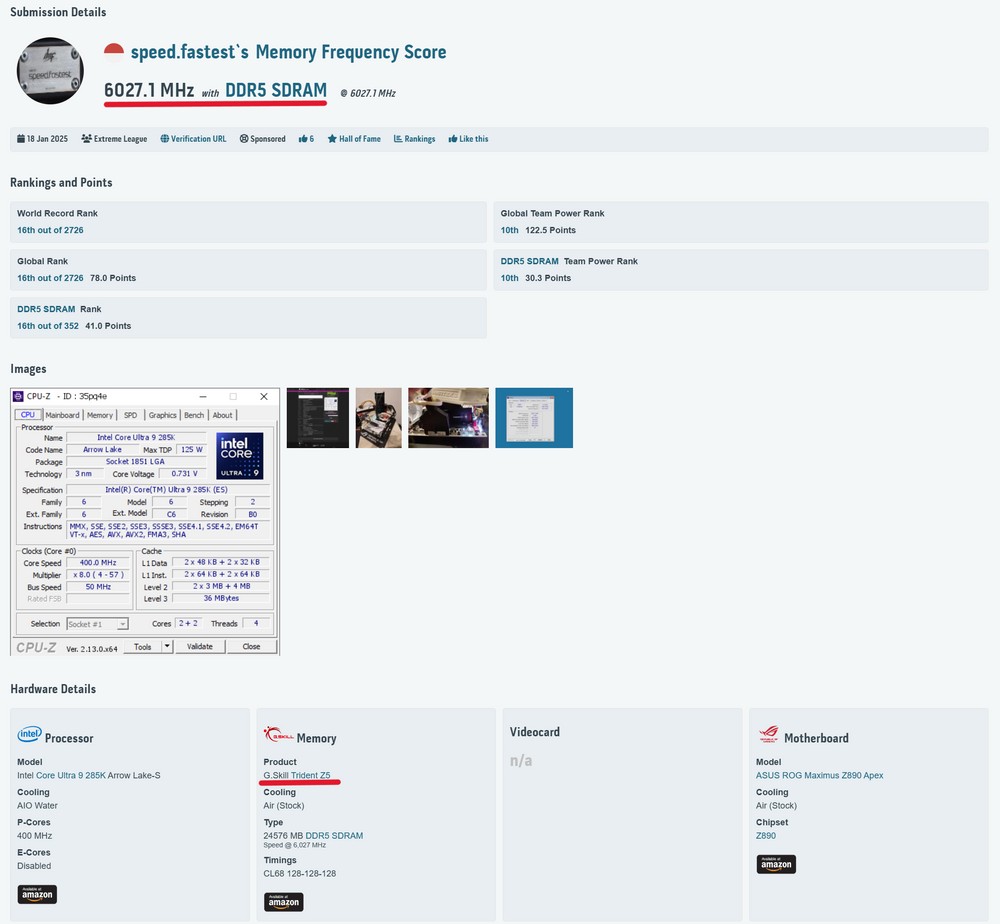Expand the arrow next to Tools in CPU-Z
Viewport: 1000px width, 924px height.
point(167,647)
